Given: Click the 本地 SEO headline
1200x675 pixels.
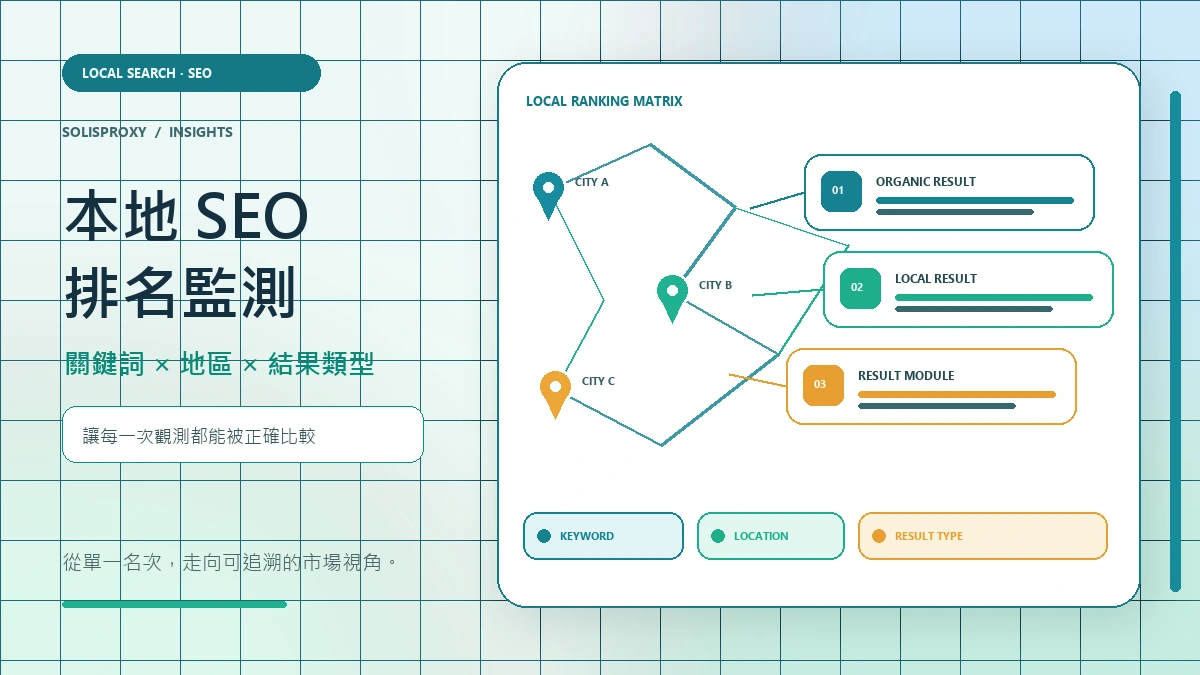Looking at the screenshot, I should (186, 215).
